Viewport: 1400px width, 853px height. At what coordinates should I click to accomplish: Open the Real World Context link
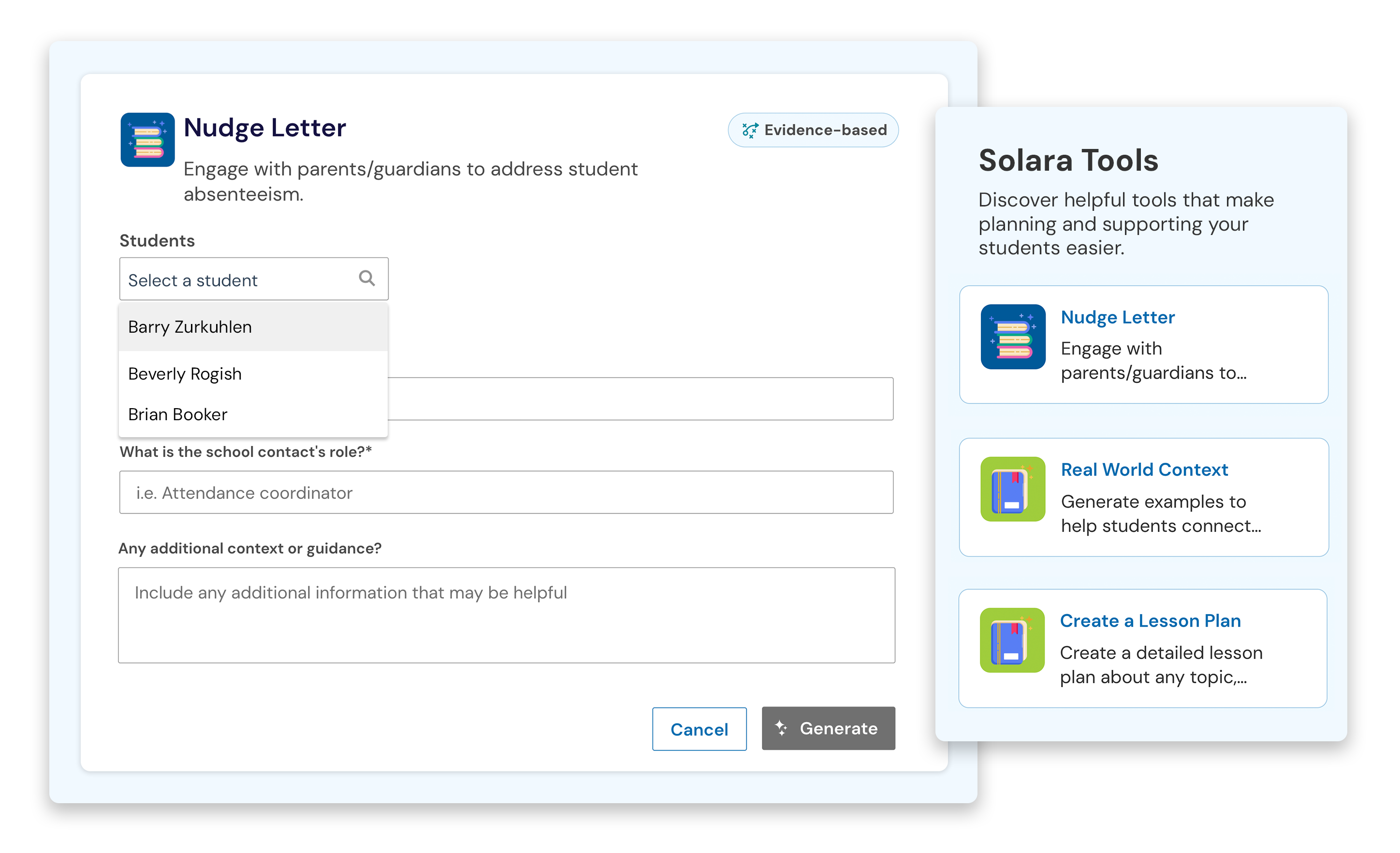click(x=1144, y=470)
